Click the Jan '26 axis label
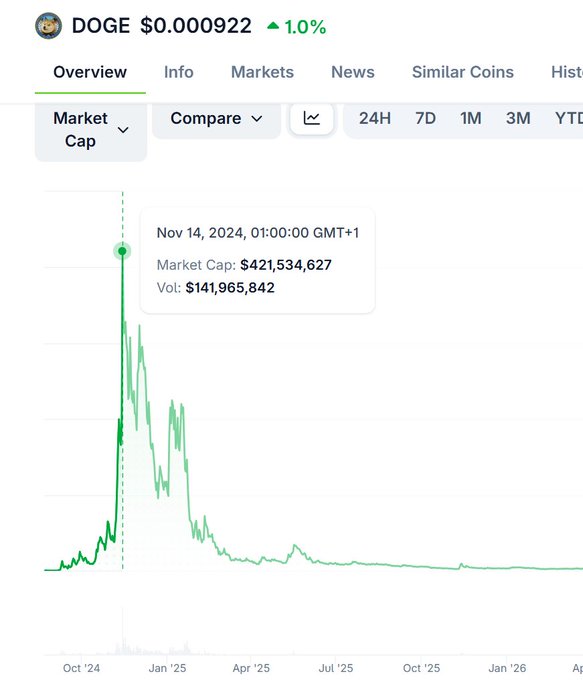Viewport: 583px width, 680px height. coord(507,668)
